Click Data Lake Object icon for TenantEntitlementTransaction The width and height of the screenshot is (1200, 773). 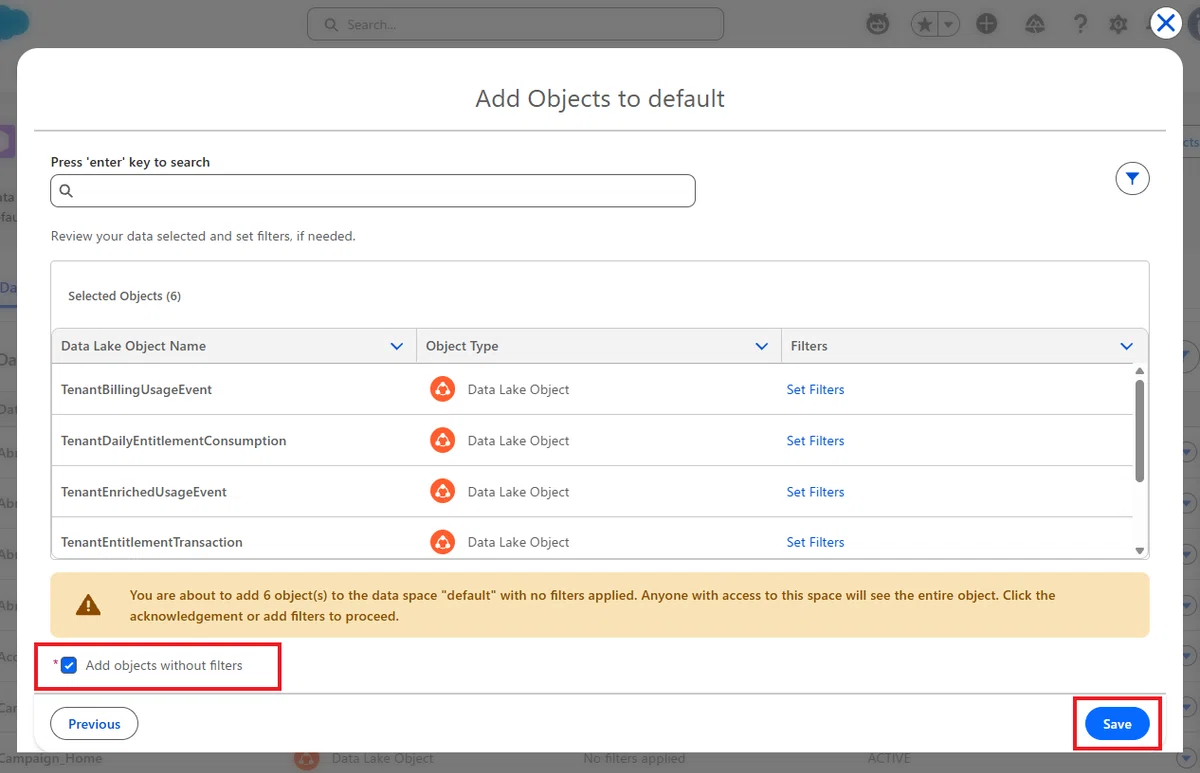tap(442, 542)
